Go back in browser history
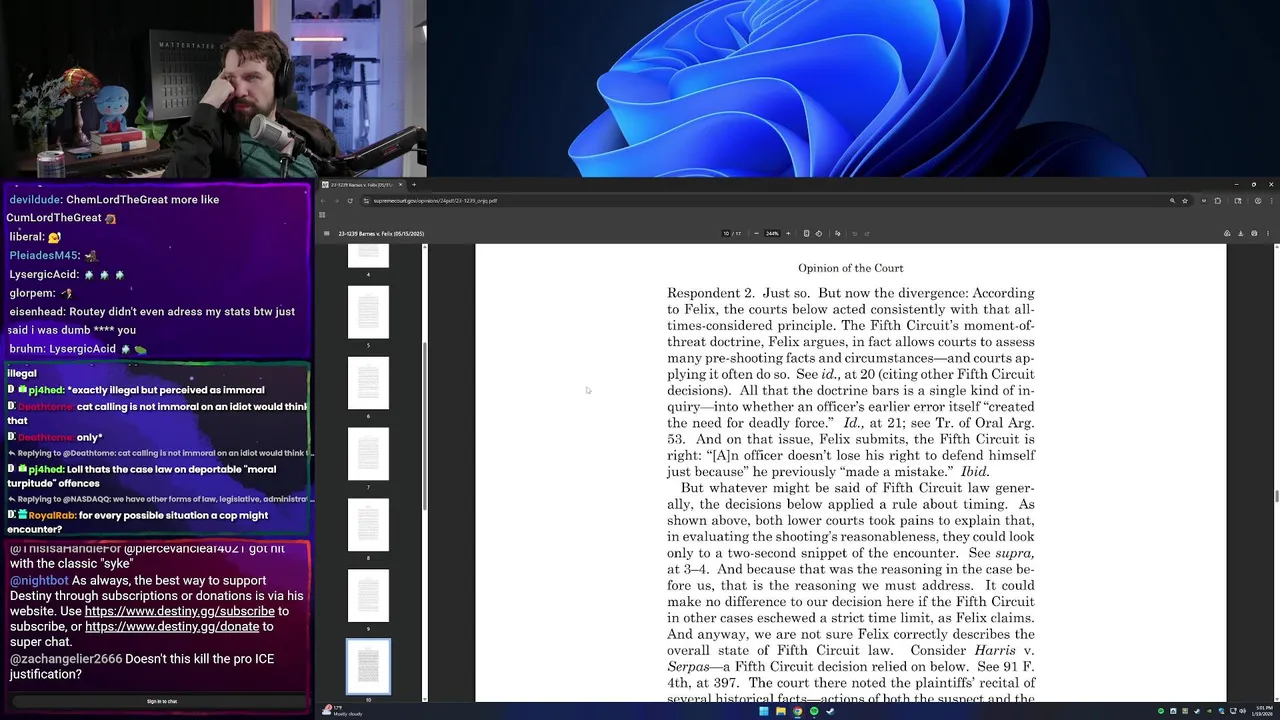Screen dimensions: 1280x720 click(324, 201)
